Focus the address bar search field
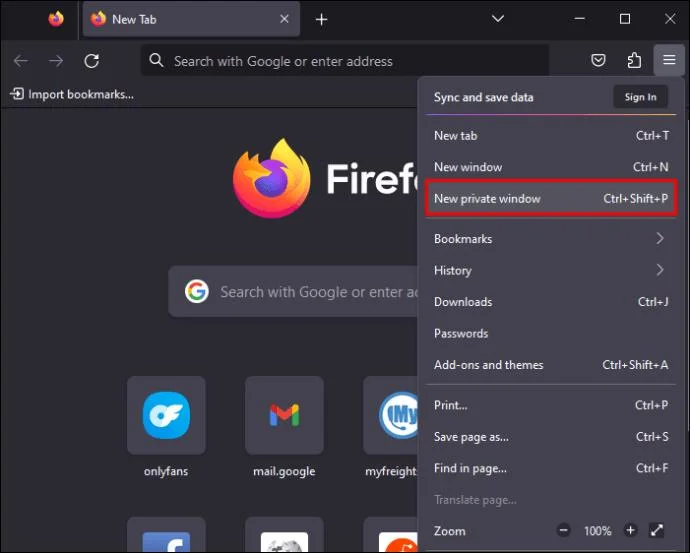This screenshot has width=690, height=553. point(345,60)
